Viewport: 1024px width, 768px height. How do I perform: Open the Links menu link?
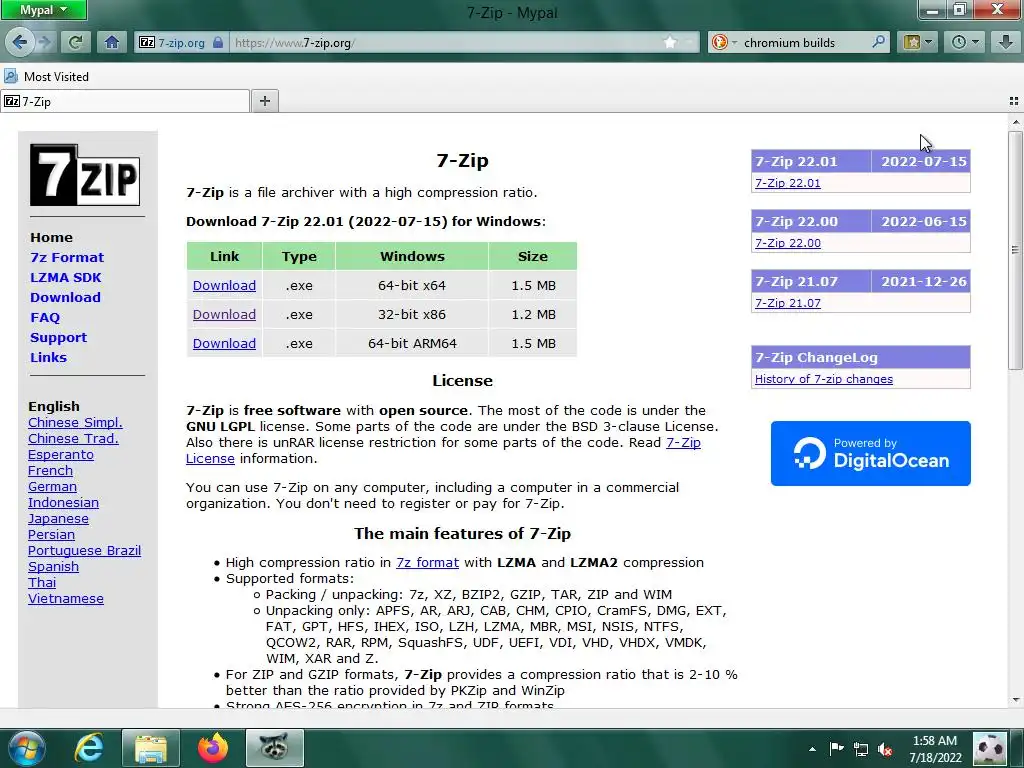tap(48, 357)
